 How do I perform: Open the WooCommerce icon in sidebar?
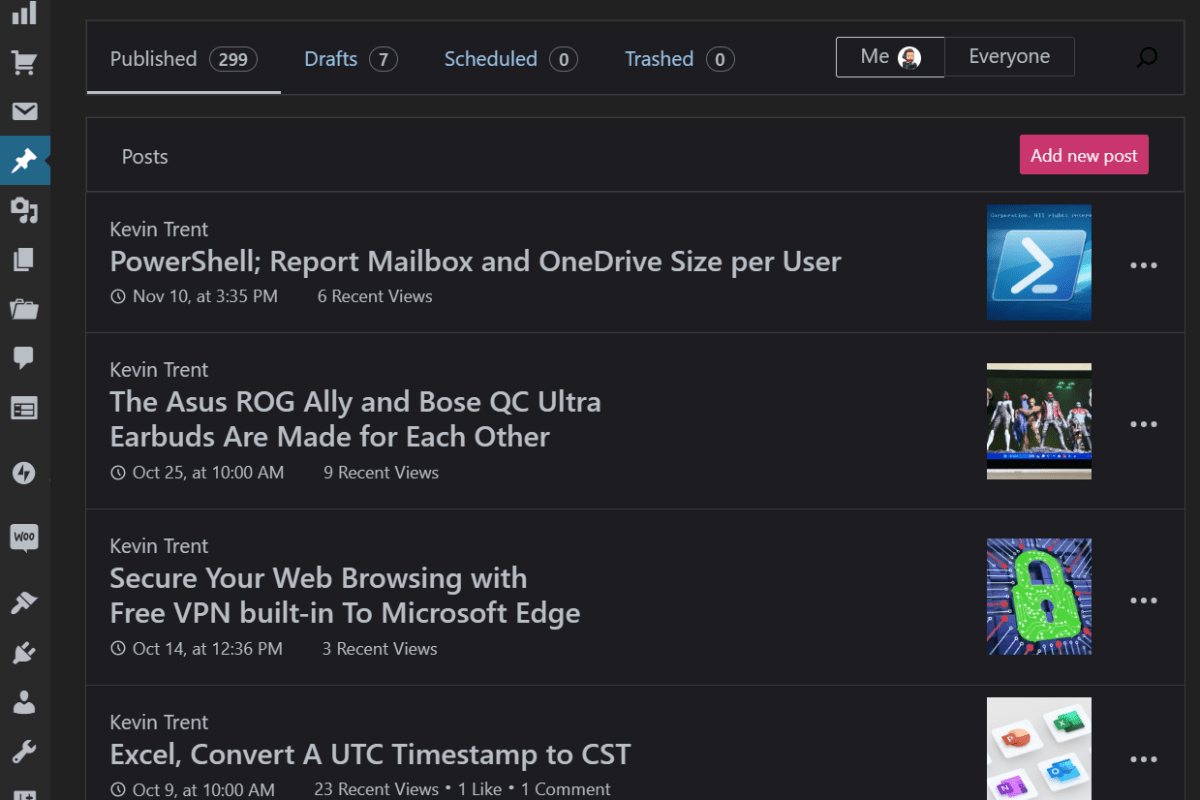pyautogui.click(x=24, y=537)
